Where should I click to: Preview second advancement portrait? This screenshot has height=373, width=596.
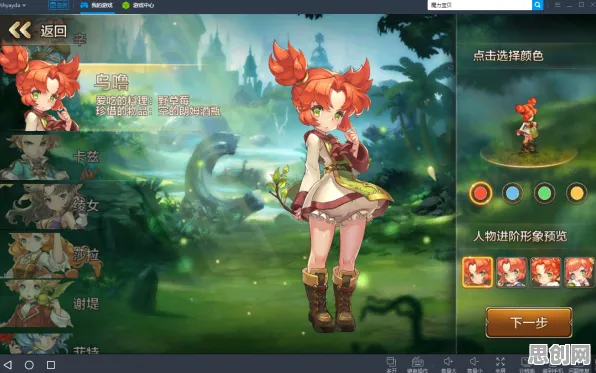click(x=512, y=272)
